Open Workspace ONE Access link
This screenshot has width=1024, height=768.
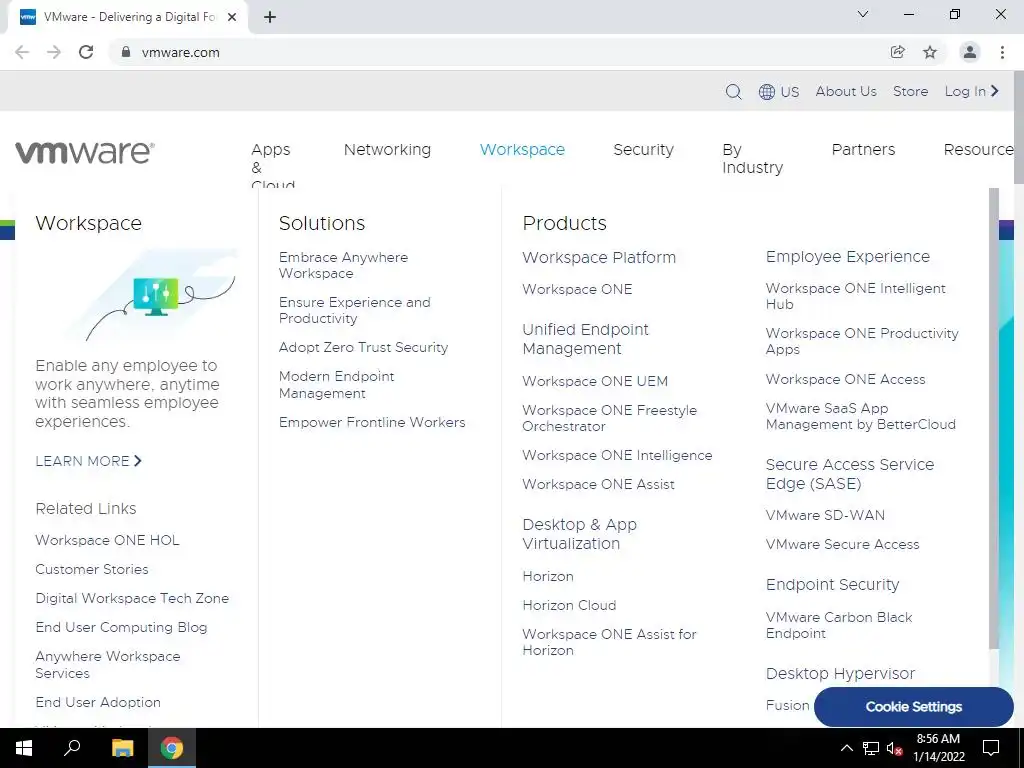pos(845,379)
